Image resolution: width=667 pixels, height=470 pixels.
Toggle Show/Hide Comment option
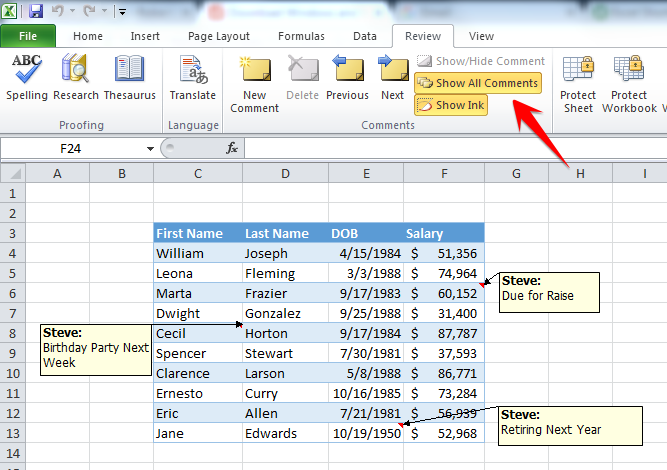[481, 61]
